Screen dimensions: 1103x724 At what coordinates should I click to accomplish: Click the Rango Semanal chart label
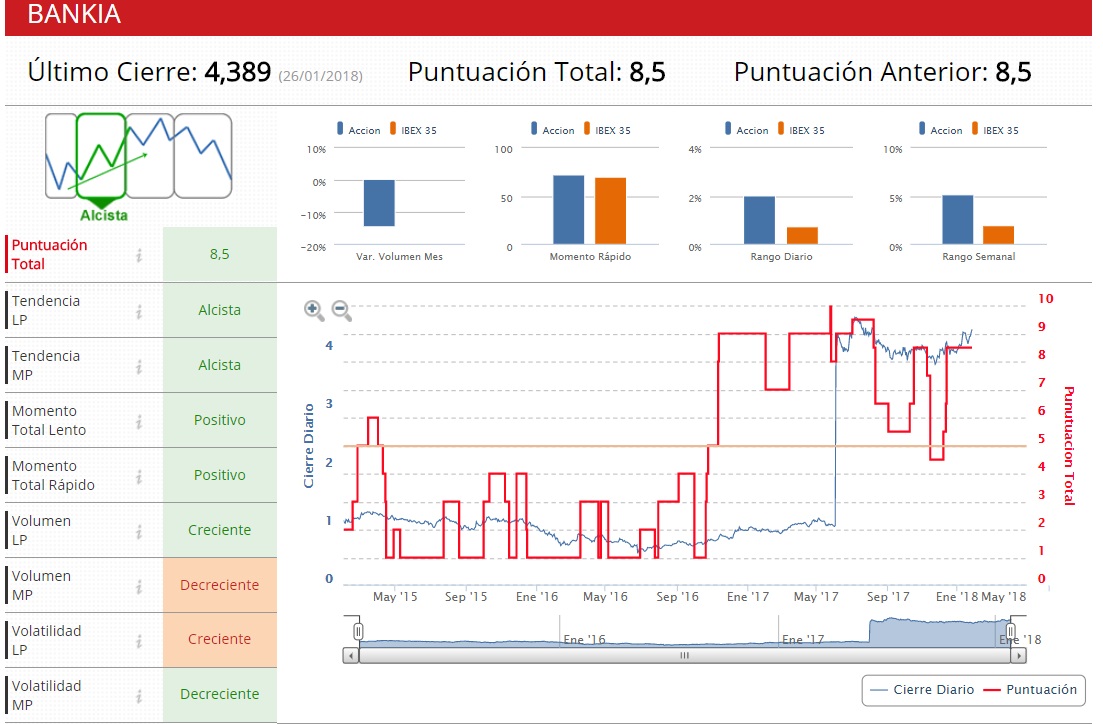[978, 257]
